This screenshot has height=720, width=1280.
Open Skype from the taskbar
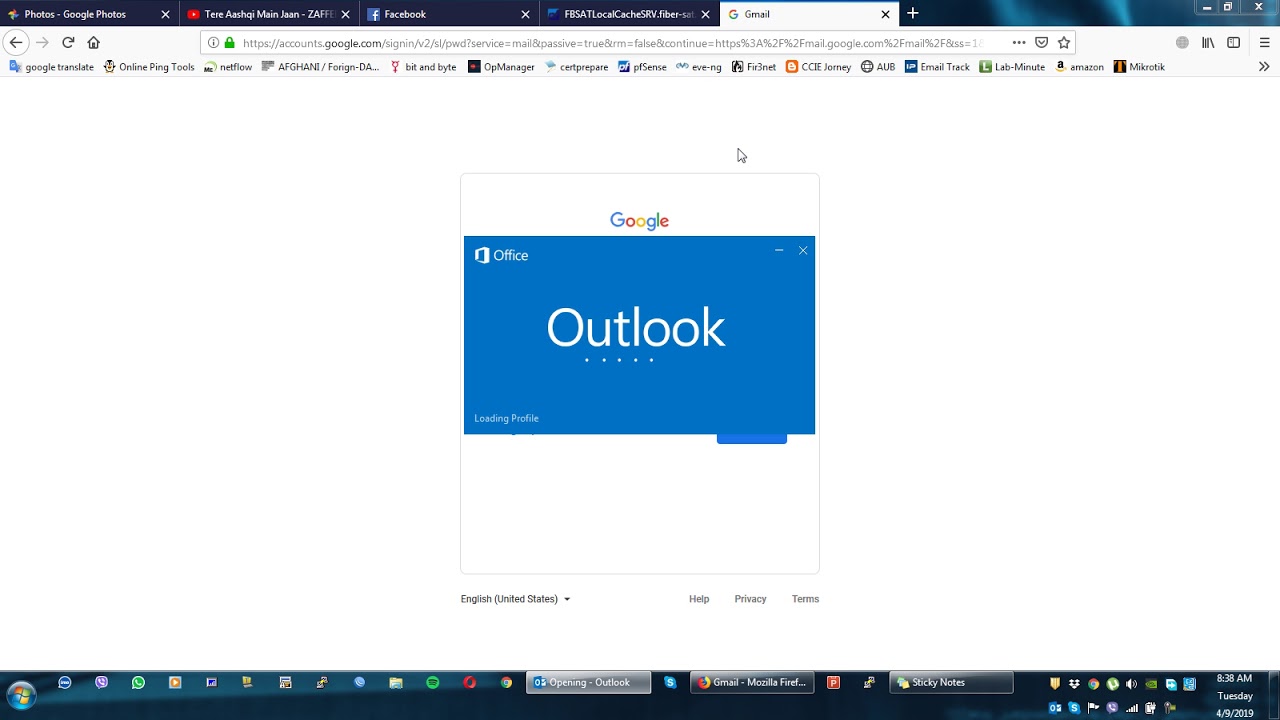coord(670,683)
